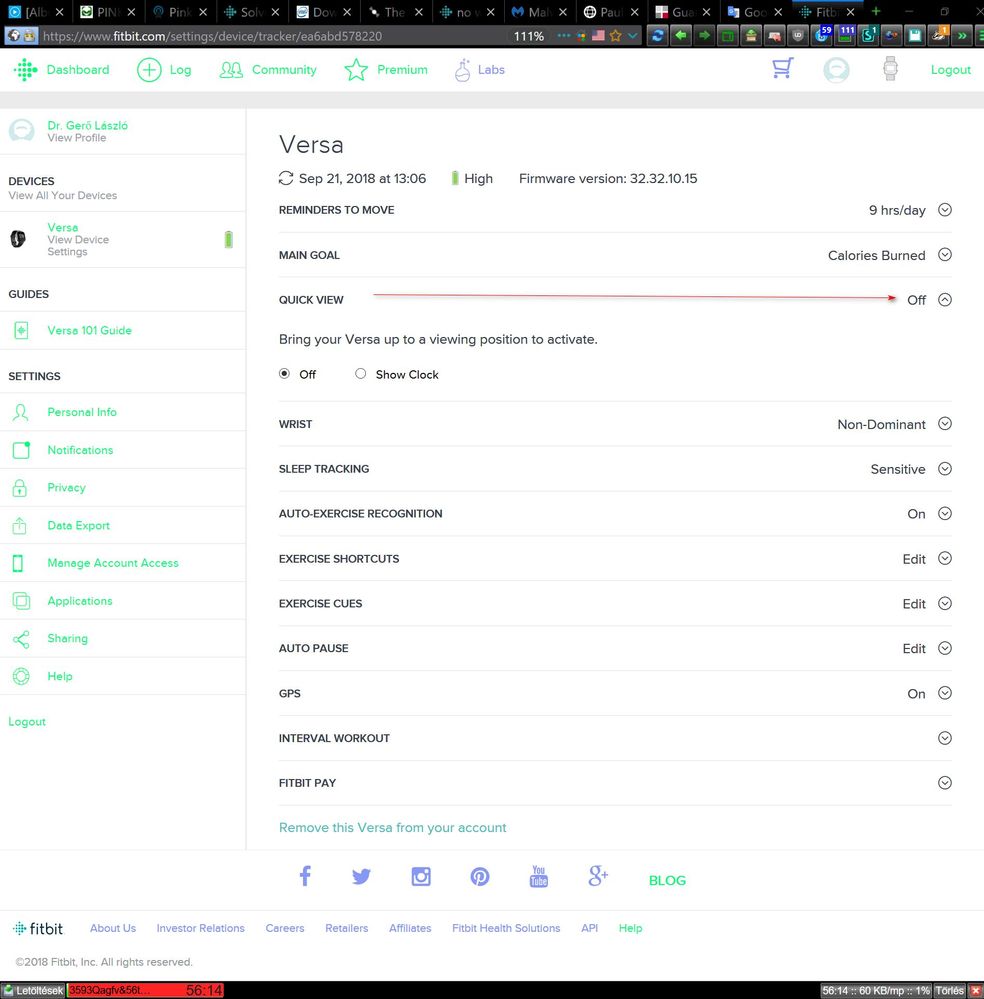
Task: Open Fitbit's Instagram page icon
Action: [x=421, y=877]
